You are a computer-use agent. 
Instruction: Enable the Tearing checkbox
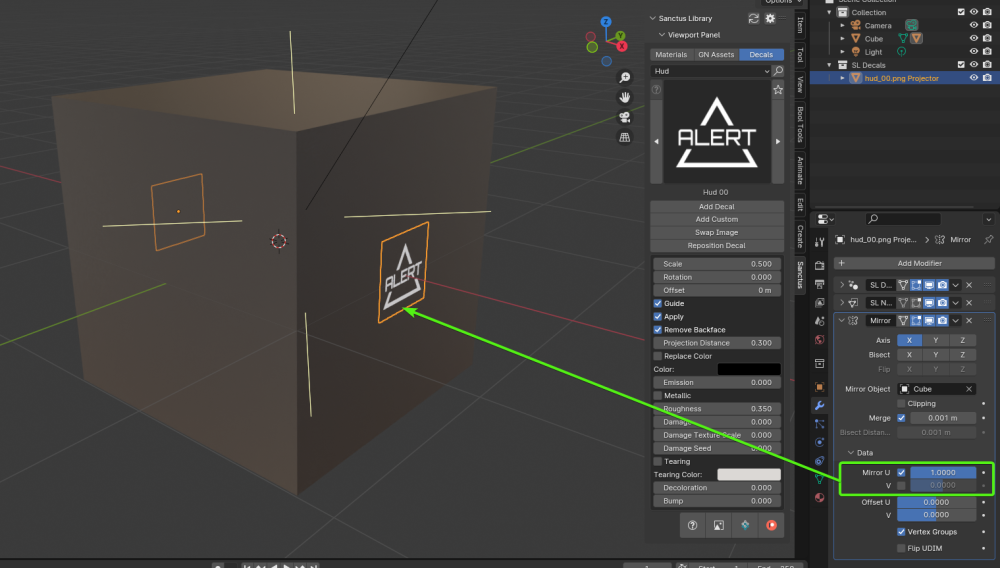(658, 462)
